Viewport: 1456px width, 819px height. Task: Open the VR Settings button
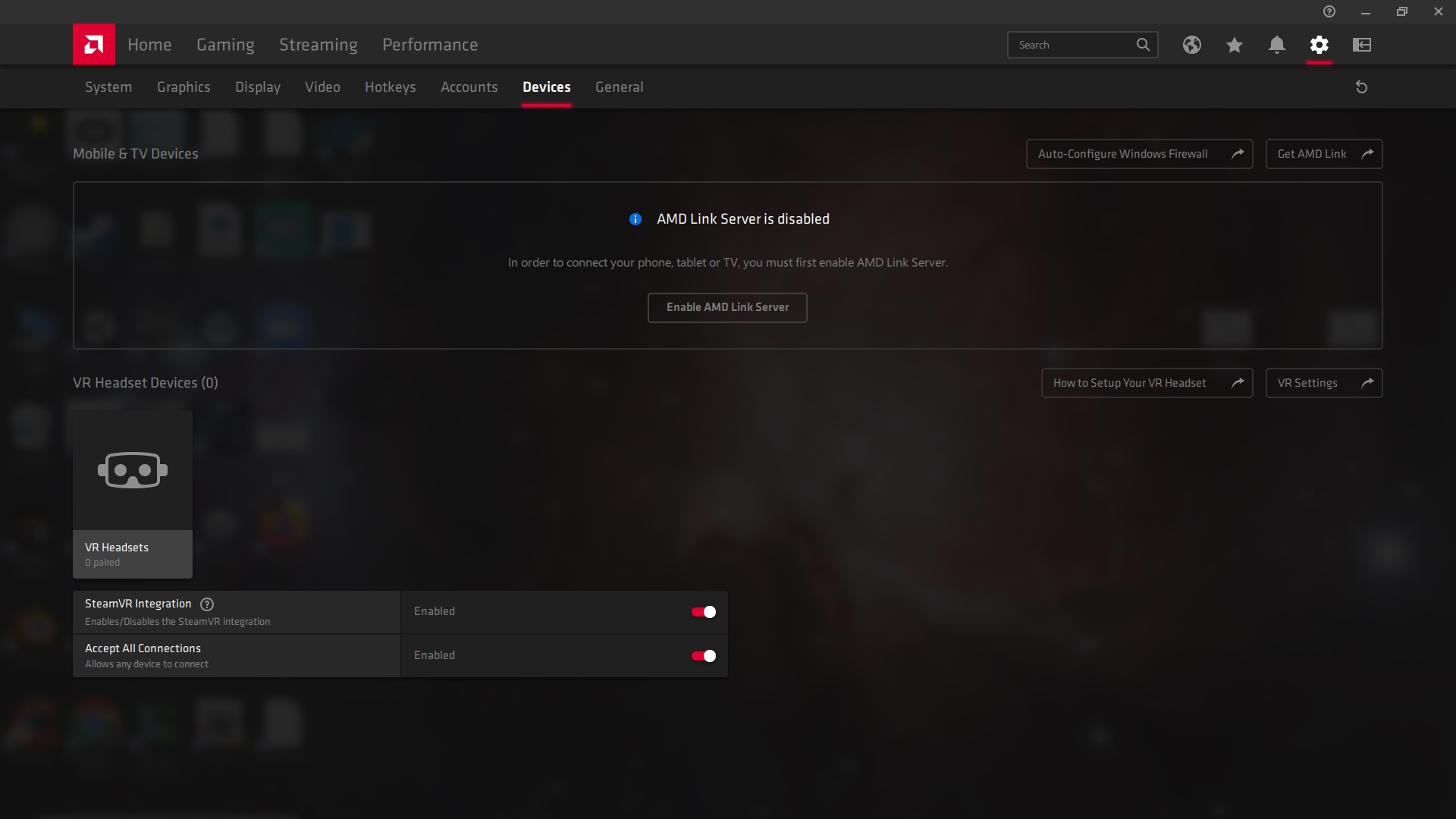click(1324, 383)
